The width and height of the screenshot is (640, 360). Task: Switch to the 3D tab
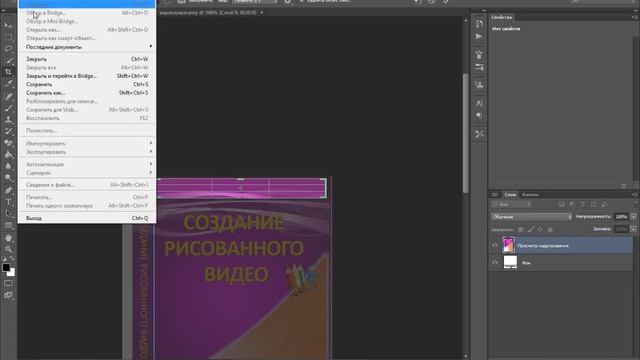click(x=494, y=195)
